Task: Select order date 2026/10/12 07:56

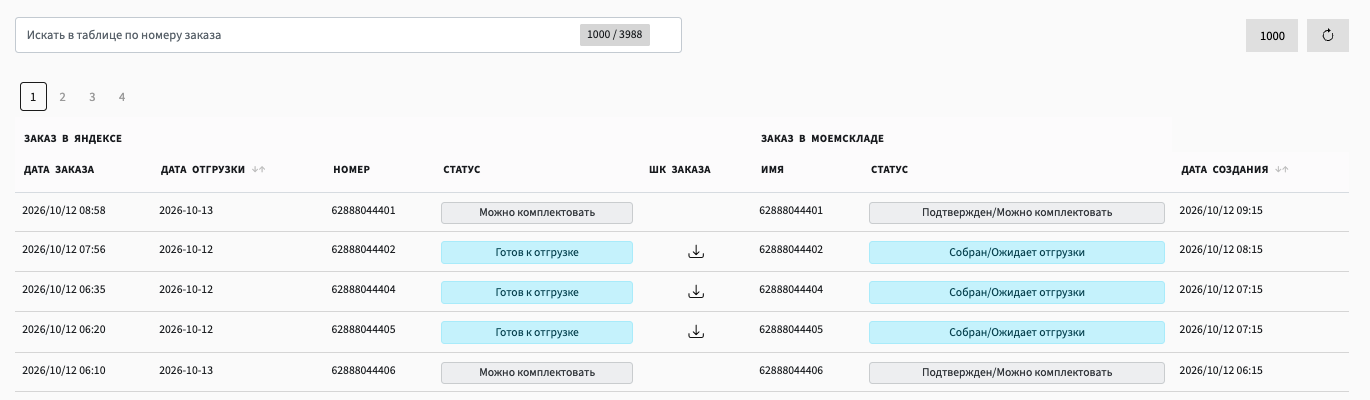Action: (64, 250)
